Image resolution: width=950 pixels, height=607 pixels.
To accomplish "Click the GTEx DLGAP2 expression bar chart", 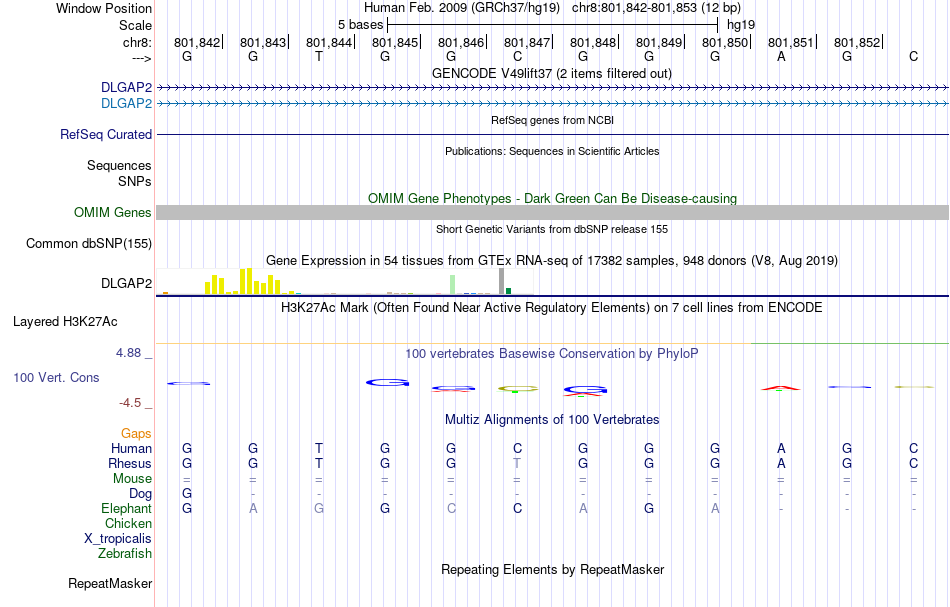I will [x=345, y=282].
